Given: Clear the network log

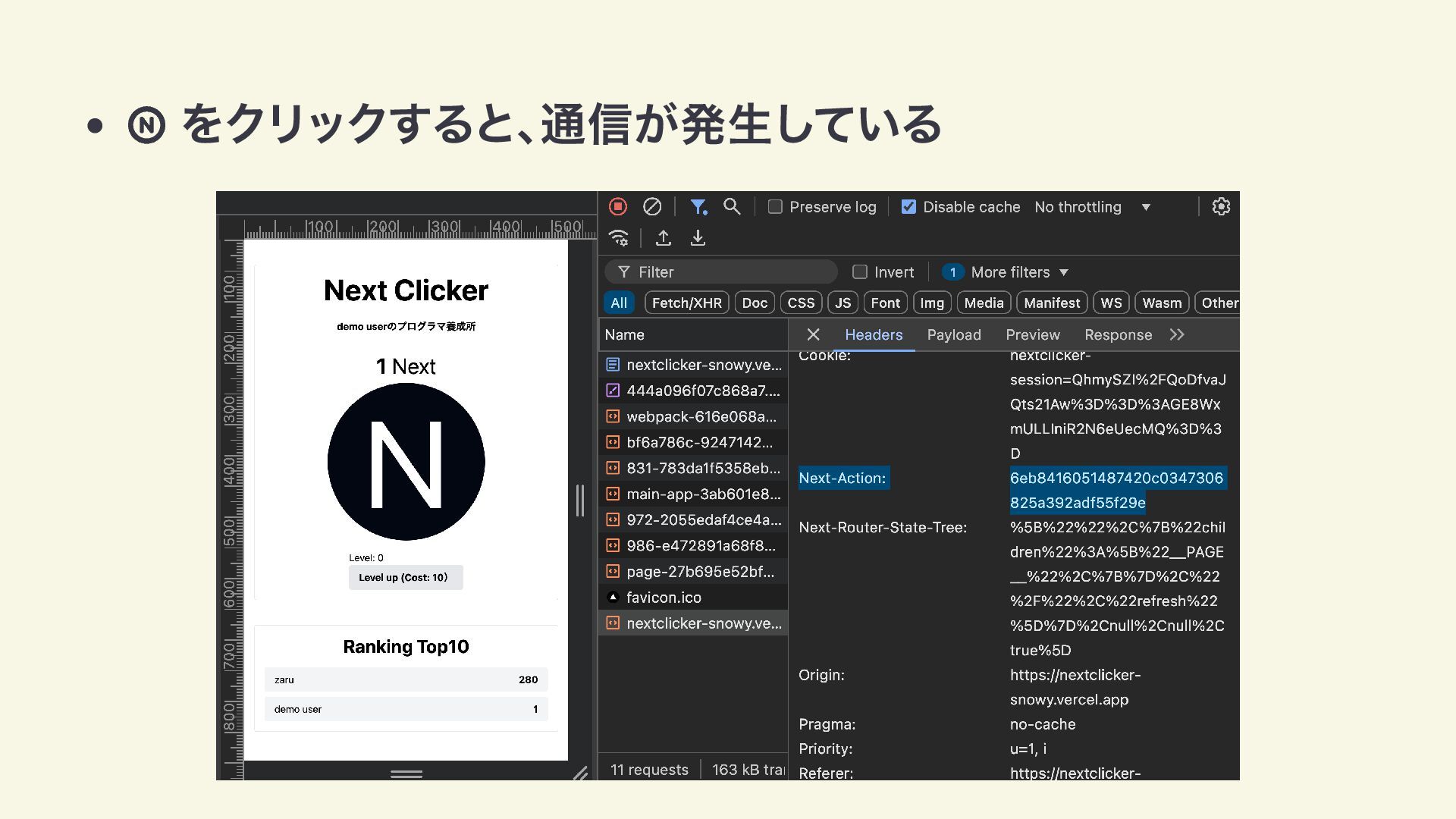Looking at the screenshot, I should click(652, 206).
